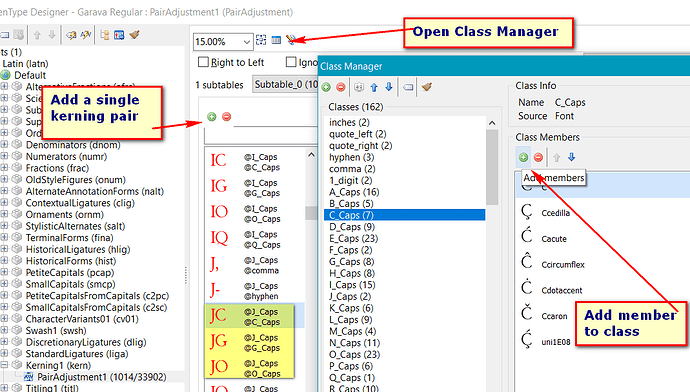Expand the Swash1 (swsh) feature
The image size is (690, 392).
coord(4,330)
